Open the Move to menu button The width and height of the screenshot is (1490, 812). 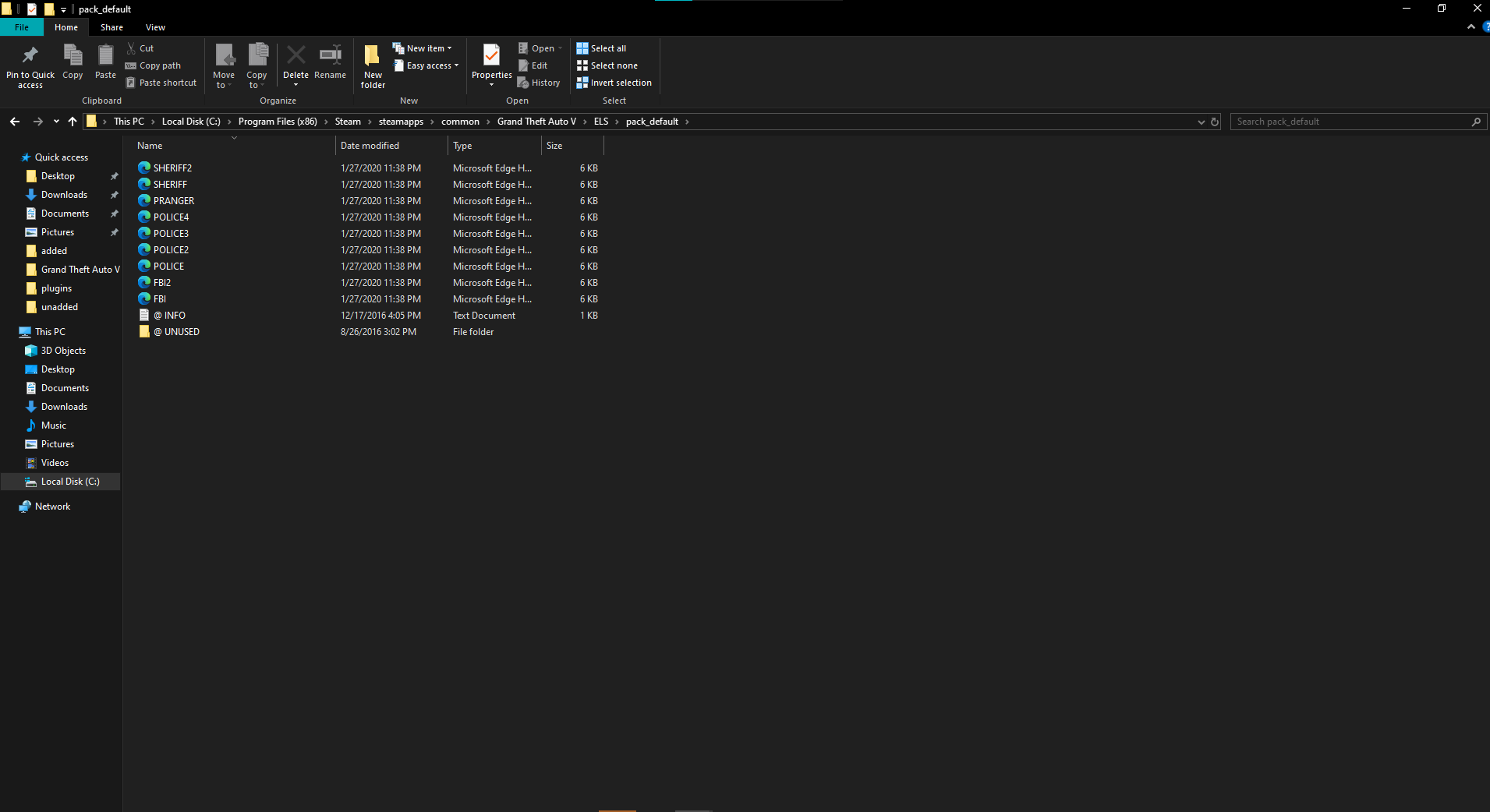click(224, 65)
